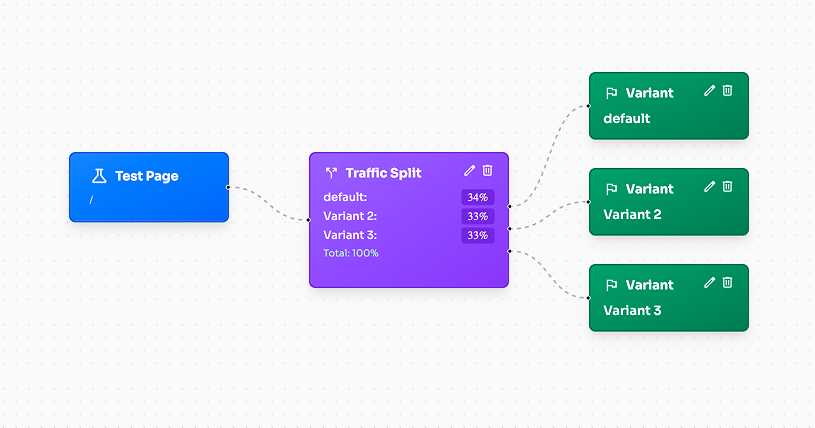Delete the default variant node
This screenshot has height=428, width=815.
(728, 90)
